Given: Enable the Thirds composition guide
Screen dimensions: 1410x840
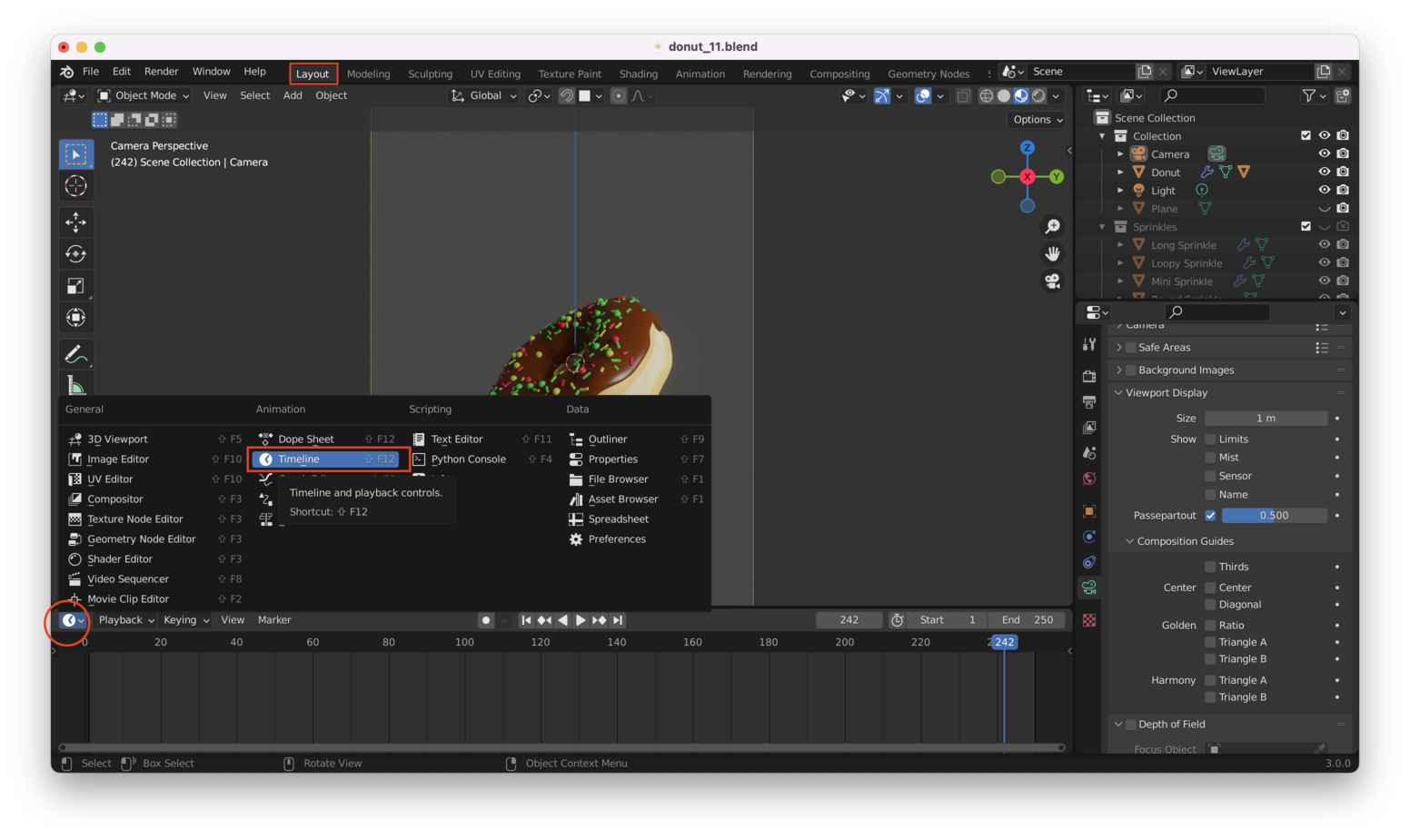Looking at the screenshot, I should coord(1210,567).
